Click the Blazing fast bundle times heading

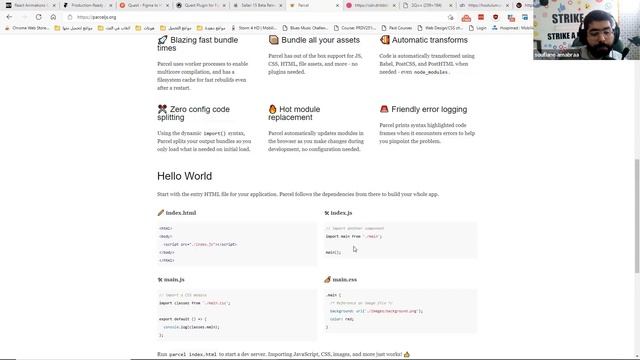point(198,44)
